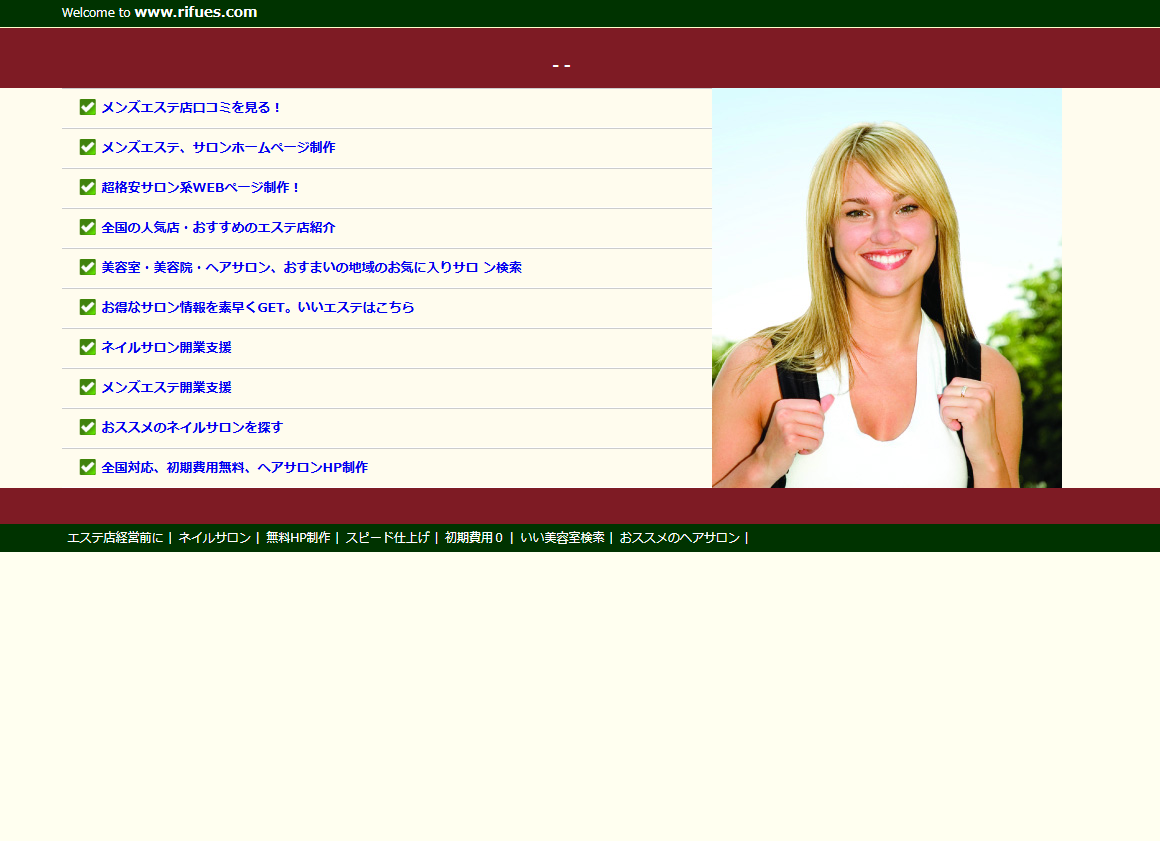Open 全国対応、初期費用無料、ヘアサロンHP制作 link

(235, 467)
